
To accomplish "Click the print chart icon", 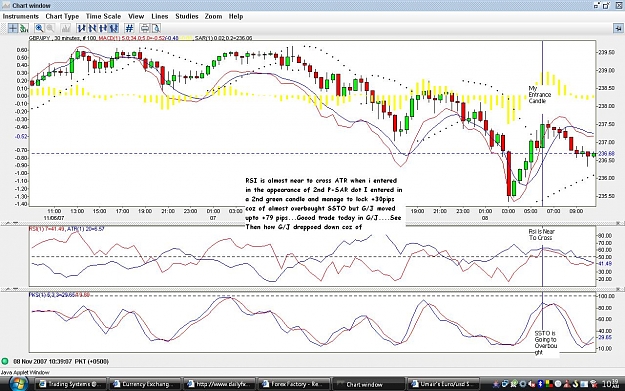I will coord(144,28).
